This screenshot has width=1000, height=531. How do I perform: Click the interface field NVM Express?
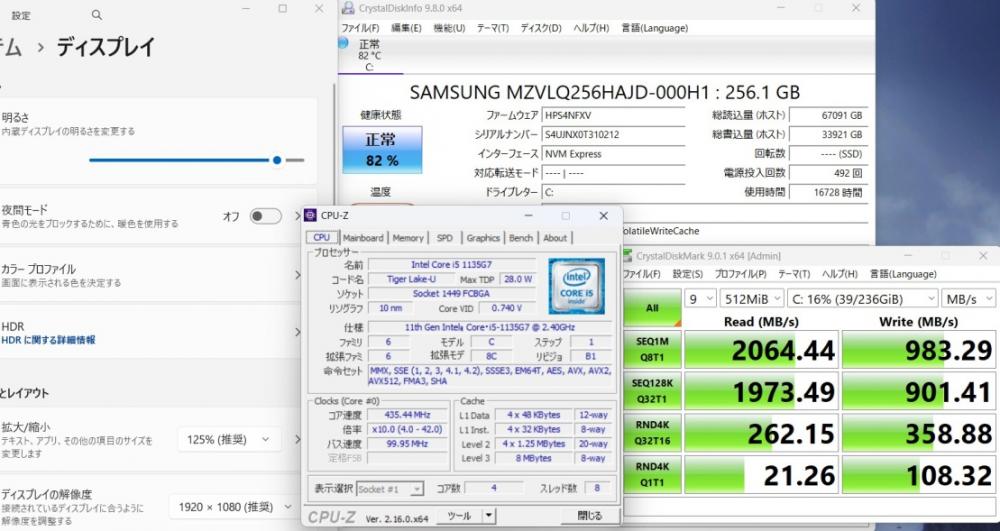point(614,154)
